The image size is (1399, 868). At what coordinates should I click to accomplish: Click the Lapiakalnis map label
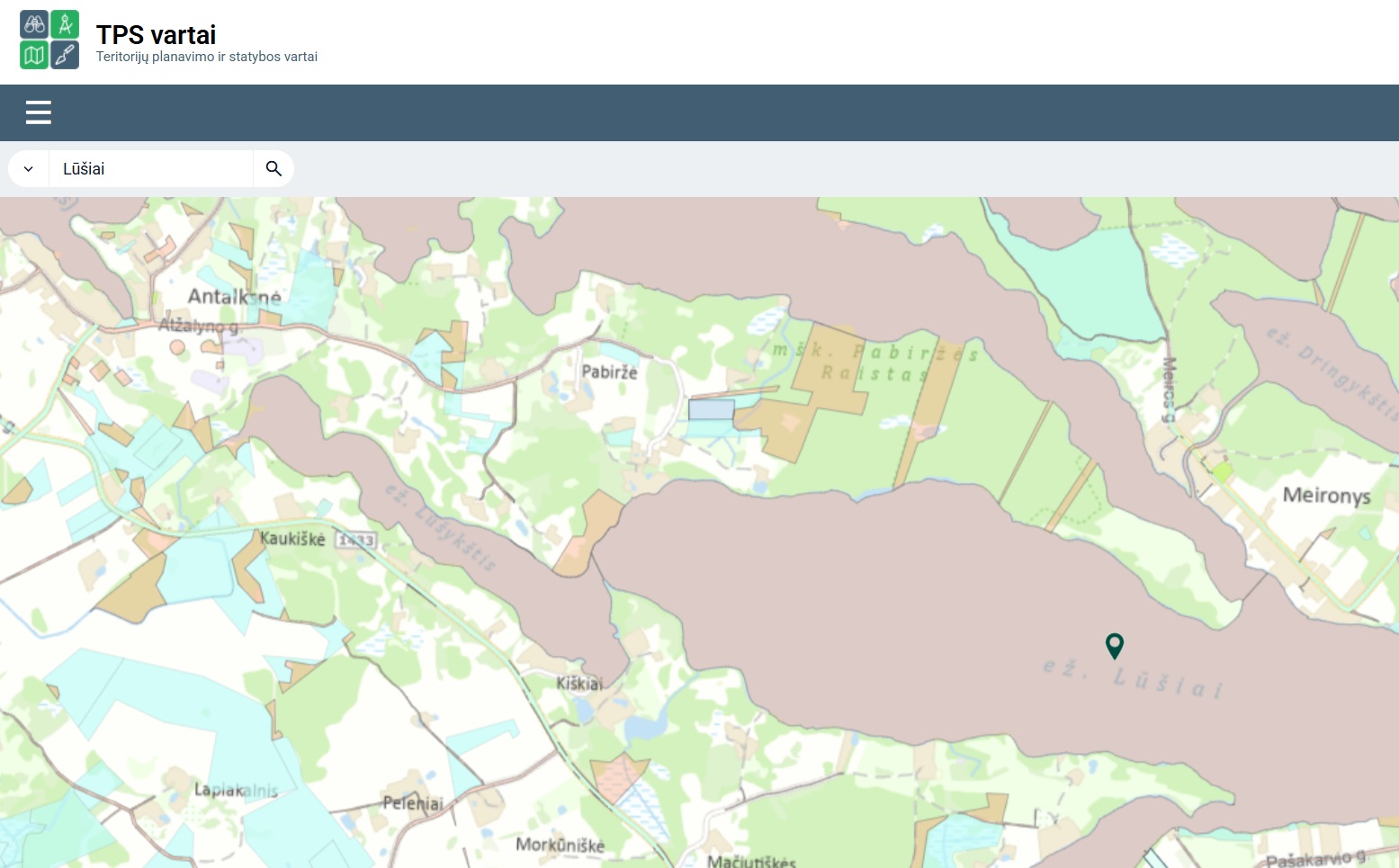236,791
